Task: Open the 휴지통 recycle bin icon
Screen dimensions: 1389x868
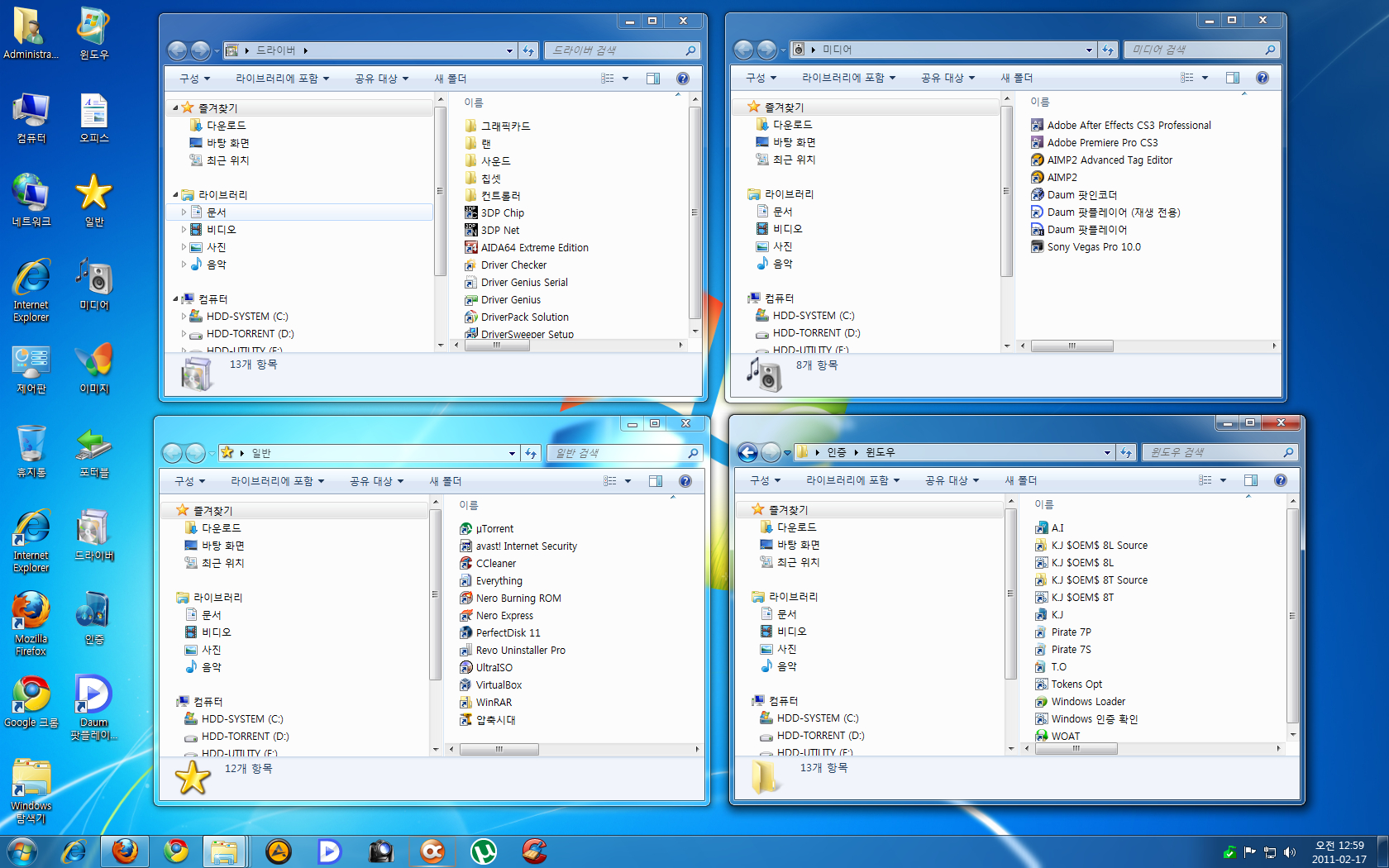Action: click(31, 451)
